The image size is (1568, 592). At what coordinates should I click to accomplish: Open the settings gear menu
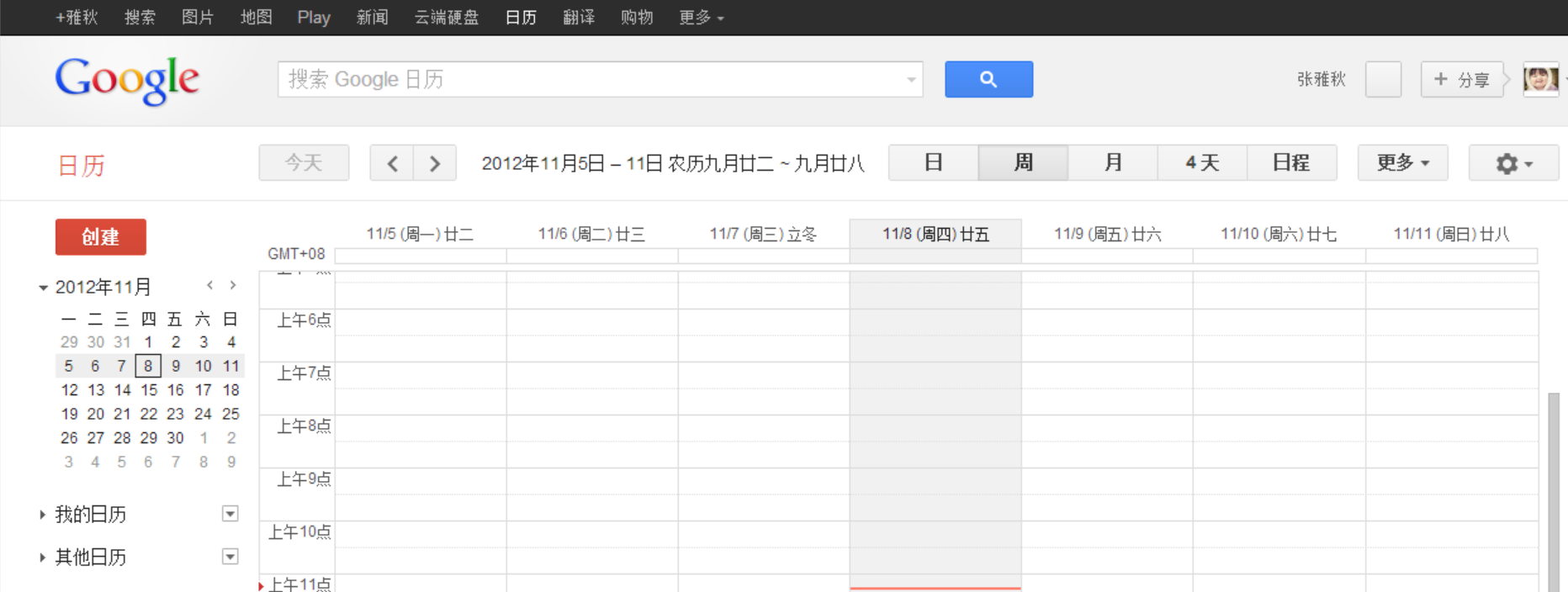(1513, 163)
